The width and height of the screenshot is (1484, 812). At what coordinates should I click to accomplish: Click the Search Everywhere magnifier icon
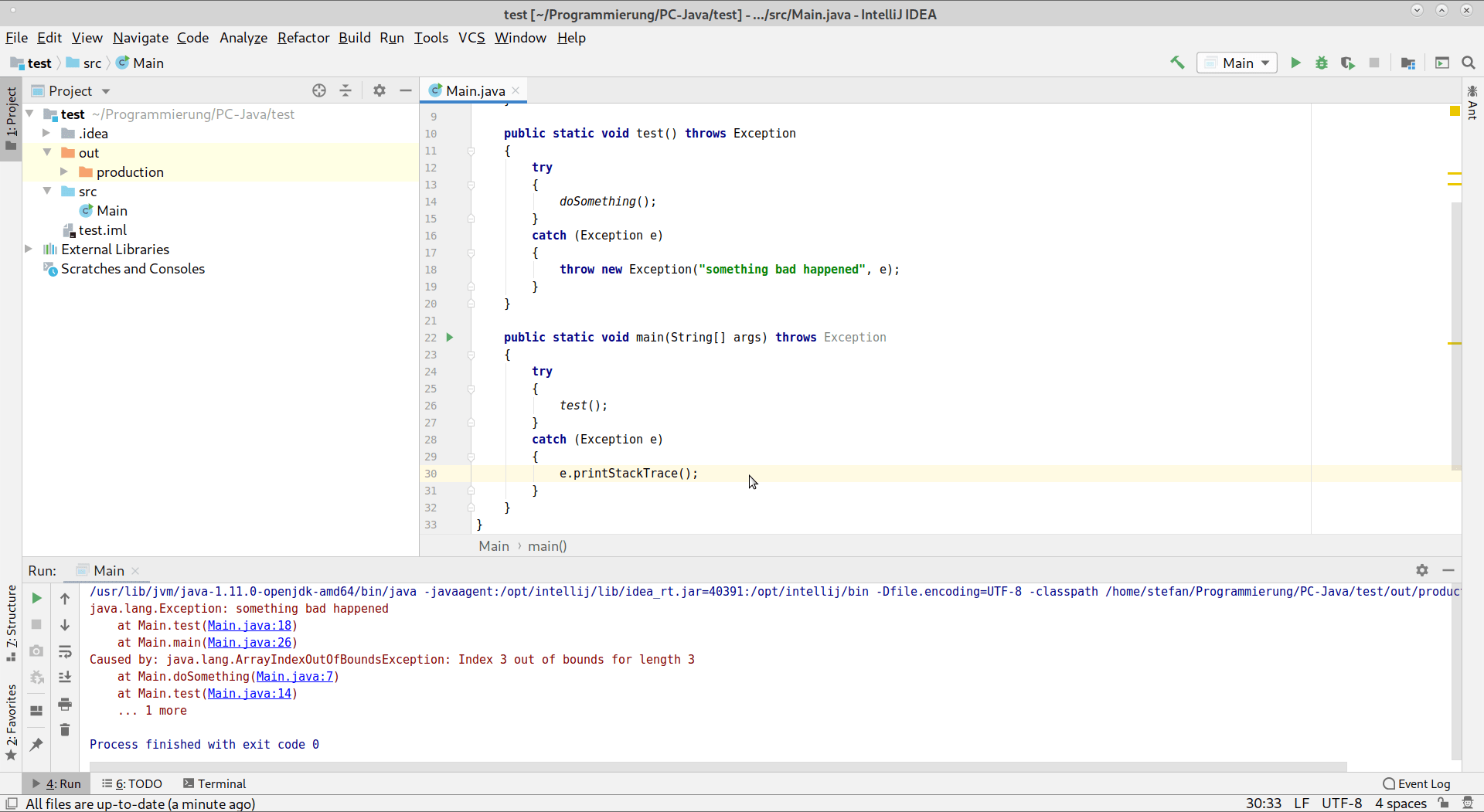(1469, 63)
